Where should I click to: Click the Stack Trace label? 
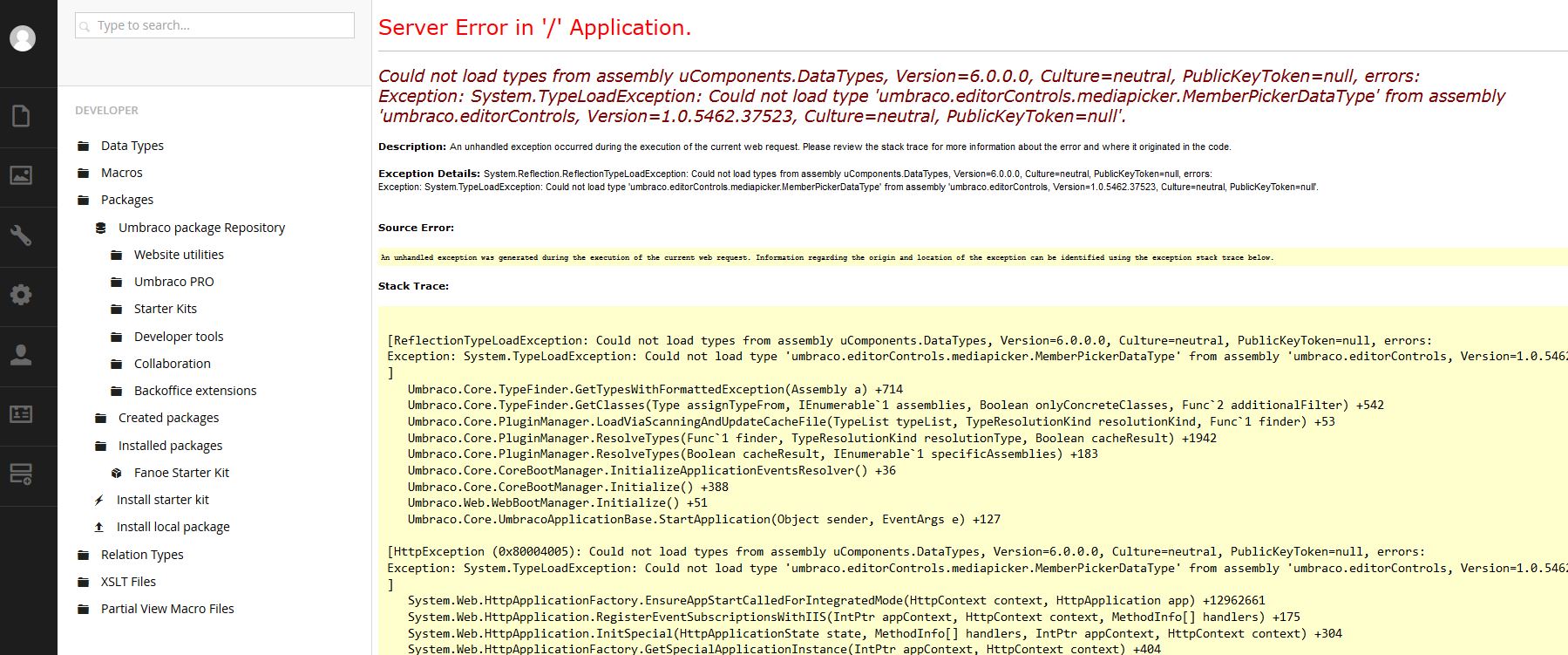pyautogui.click(x=413, y=286)
